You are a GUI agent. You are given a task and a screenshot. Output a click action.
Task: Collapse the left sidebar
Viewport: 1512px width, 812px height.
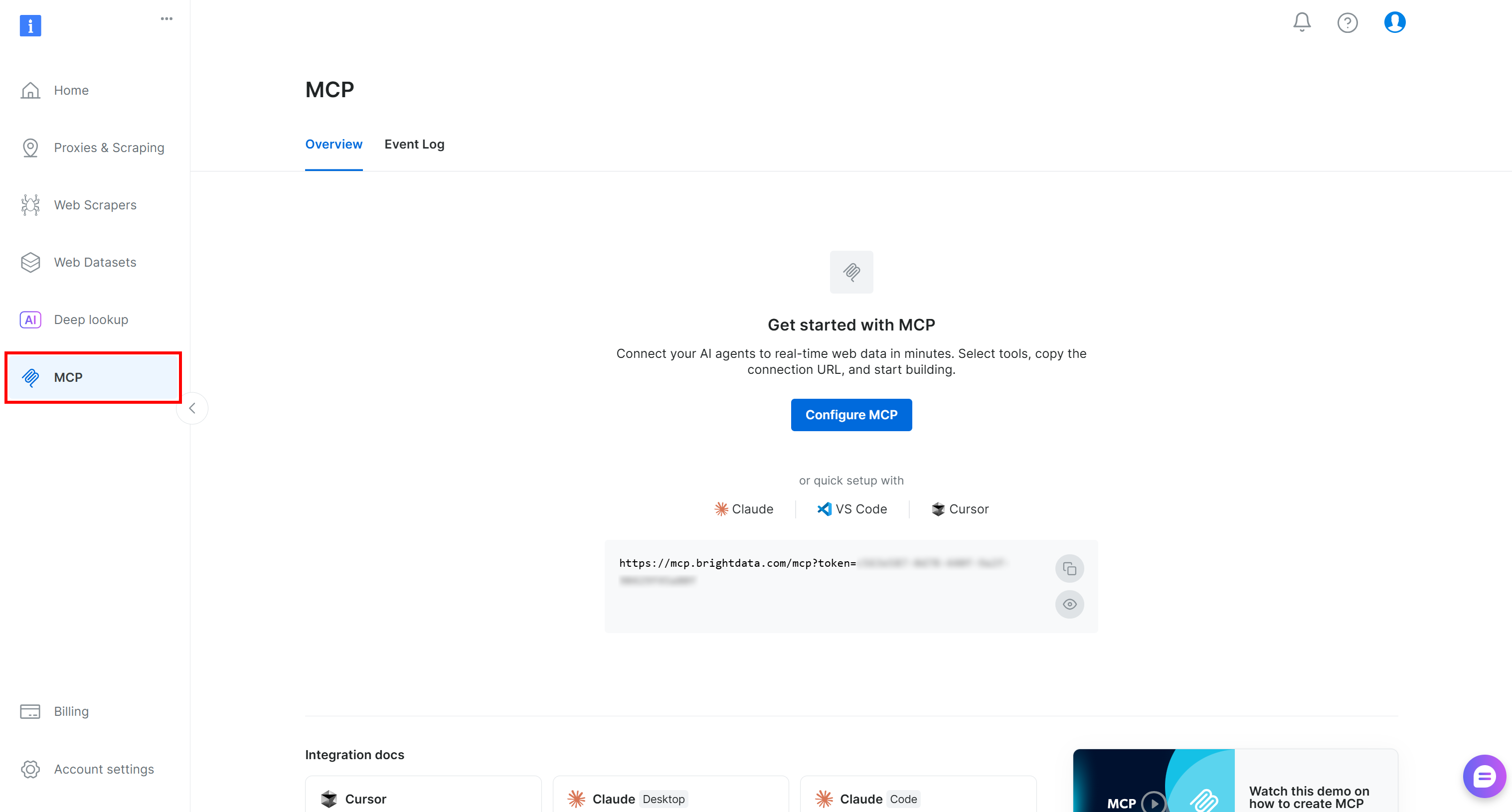click(x=192, y=408)
